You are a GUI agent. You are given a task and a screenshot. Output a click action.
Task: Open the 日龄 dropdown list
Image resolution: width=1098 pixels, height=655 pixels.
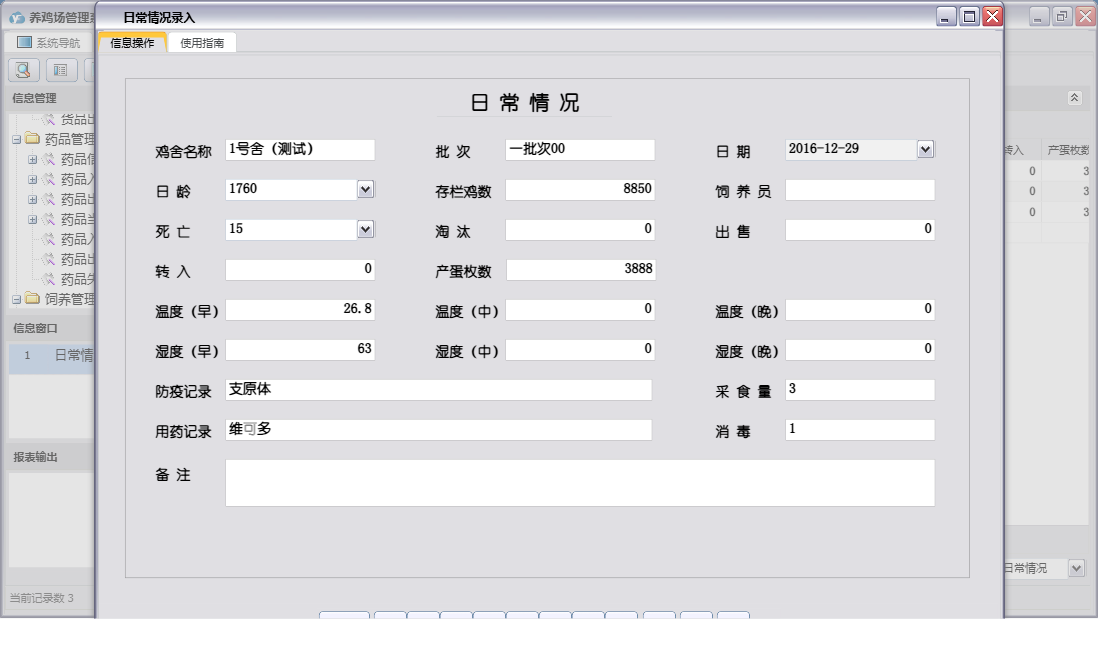365,190
